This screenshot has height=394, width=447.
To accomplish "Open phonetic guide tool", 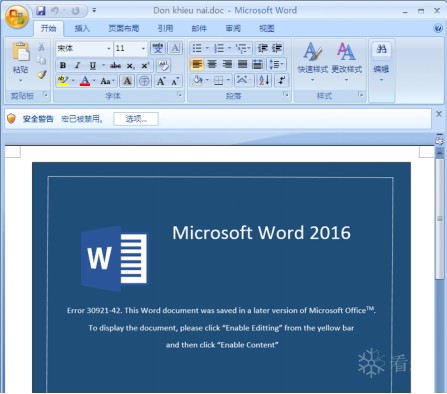I will click(158, 48).
